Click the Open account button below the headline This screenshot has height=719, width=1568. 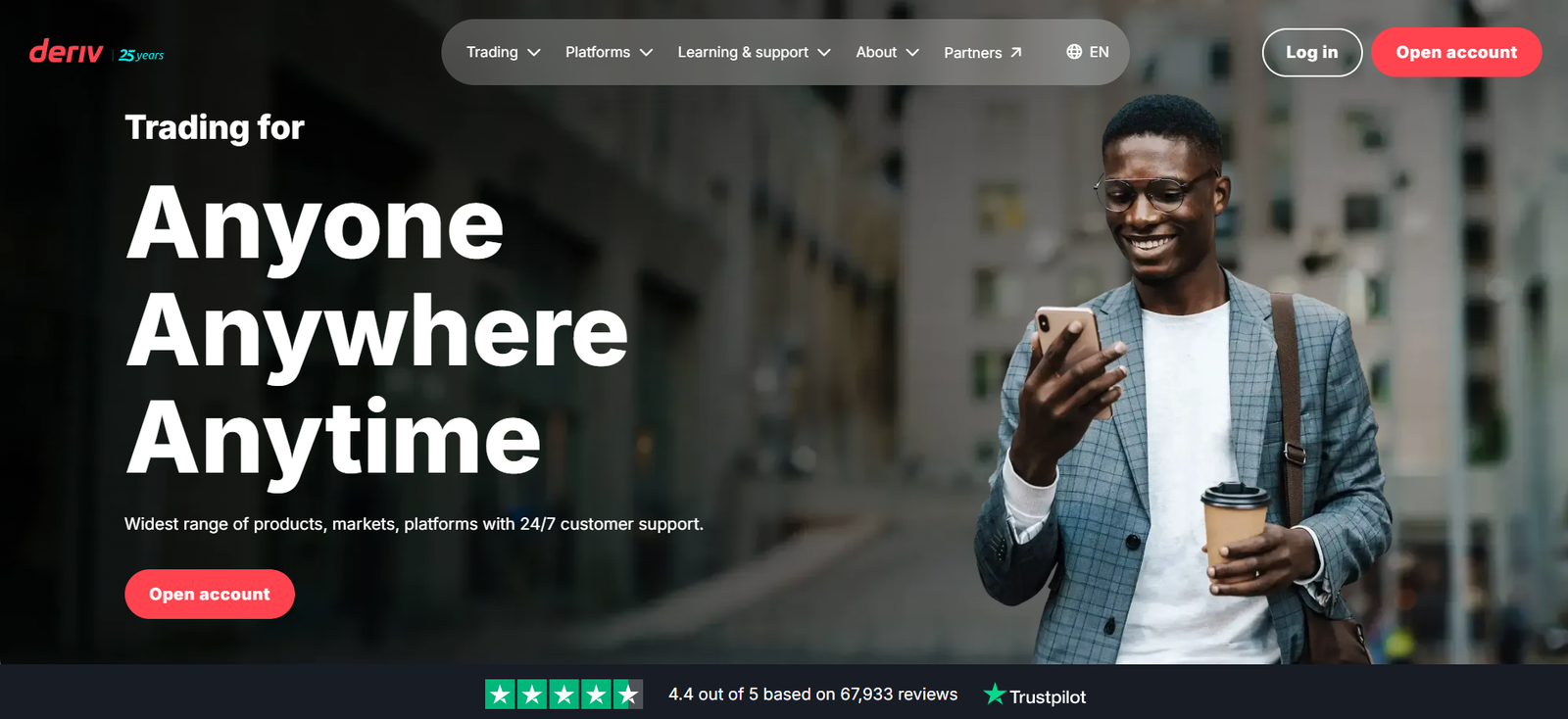pos(210,594)
